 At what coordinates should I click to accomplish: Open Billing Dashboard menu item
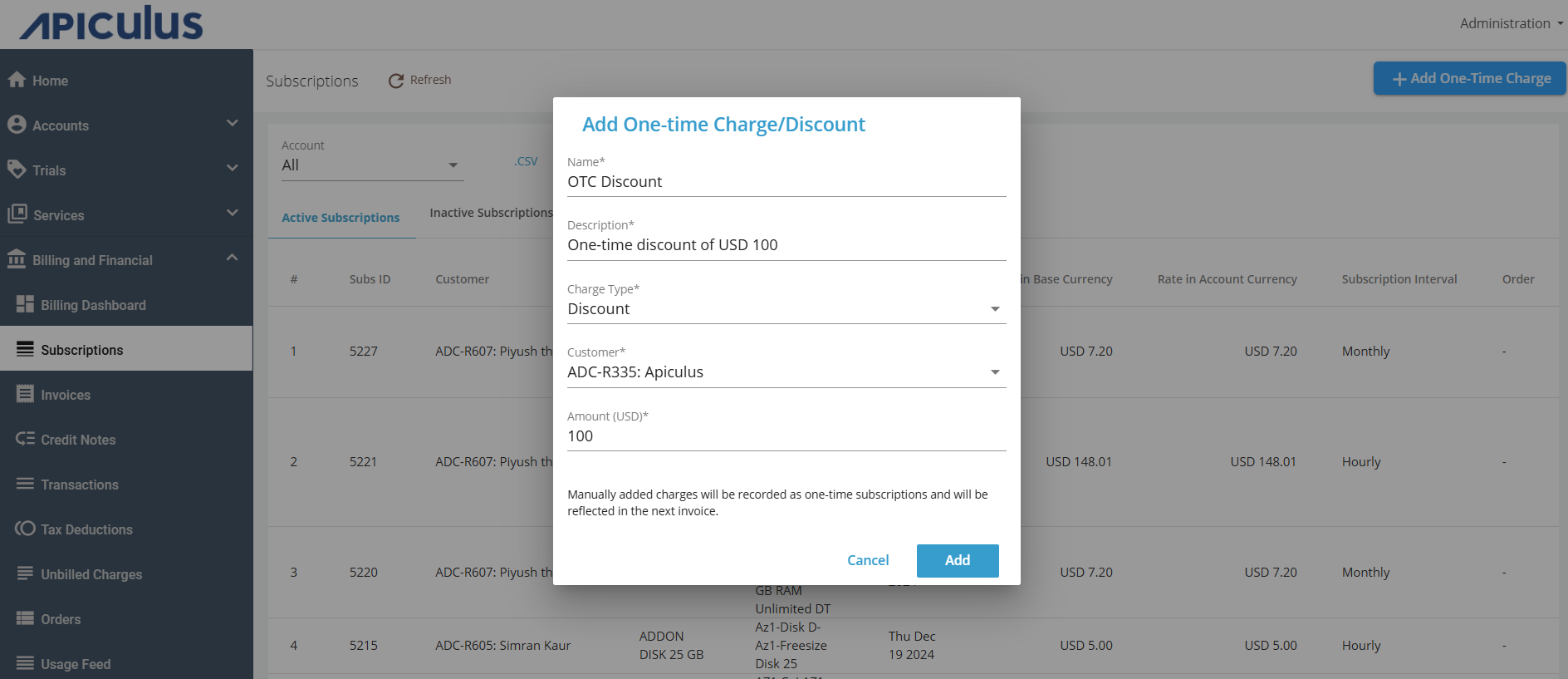coord(126,305)
